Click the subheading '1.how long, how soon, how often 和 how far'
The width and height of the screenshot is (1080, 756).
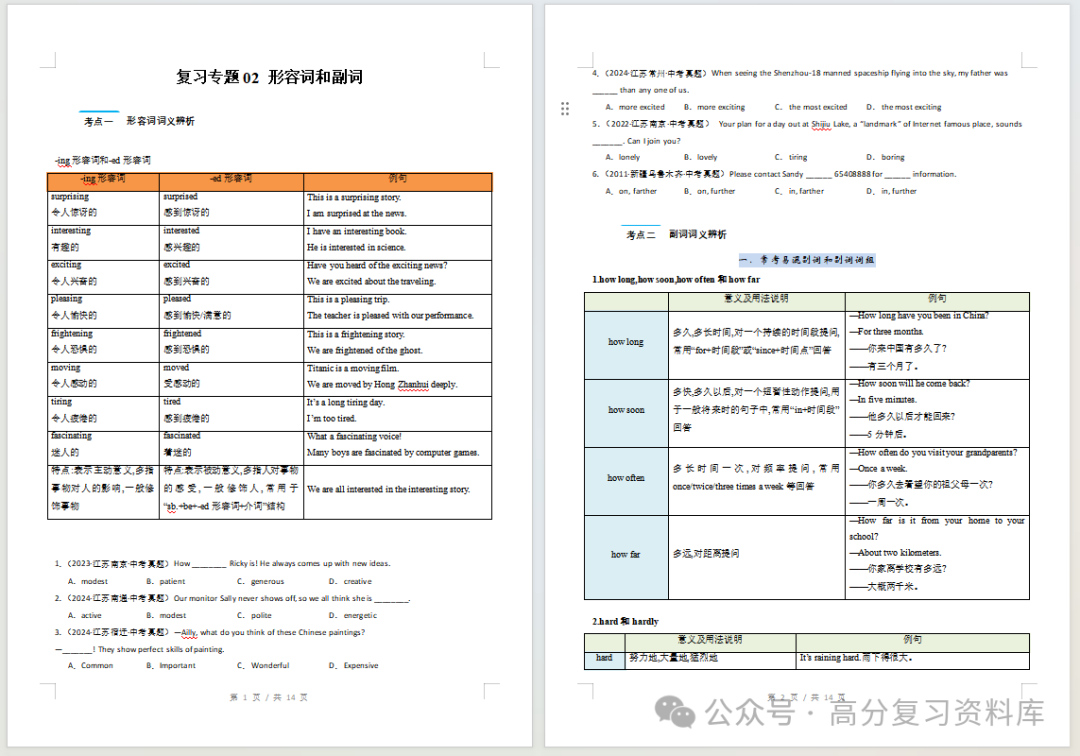pos(676,280)
